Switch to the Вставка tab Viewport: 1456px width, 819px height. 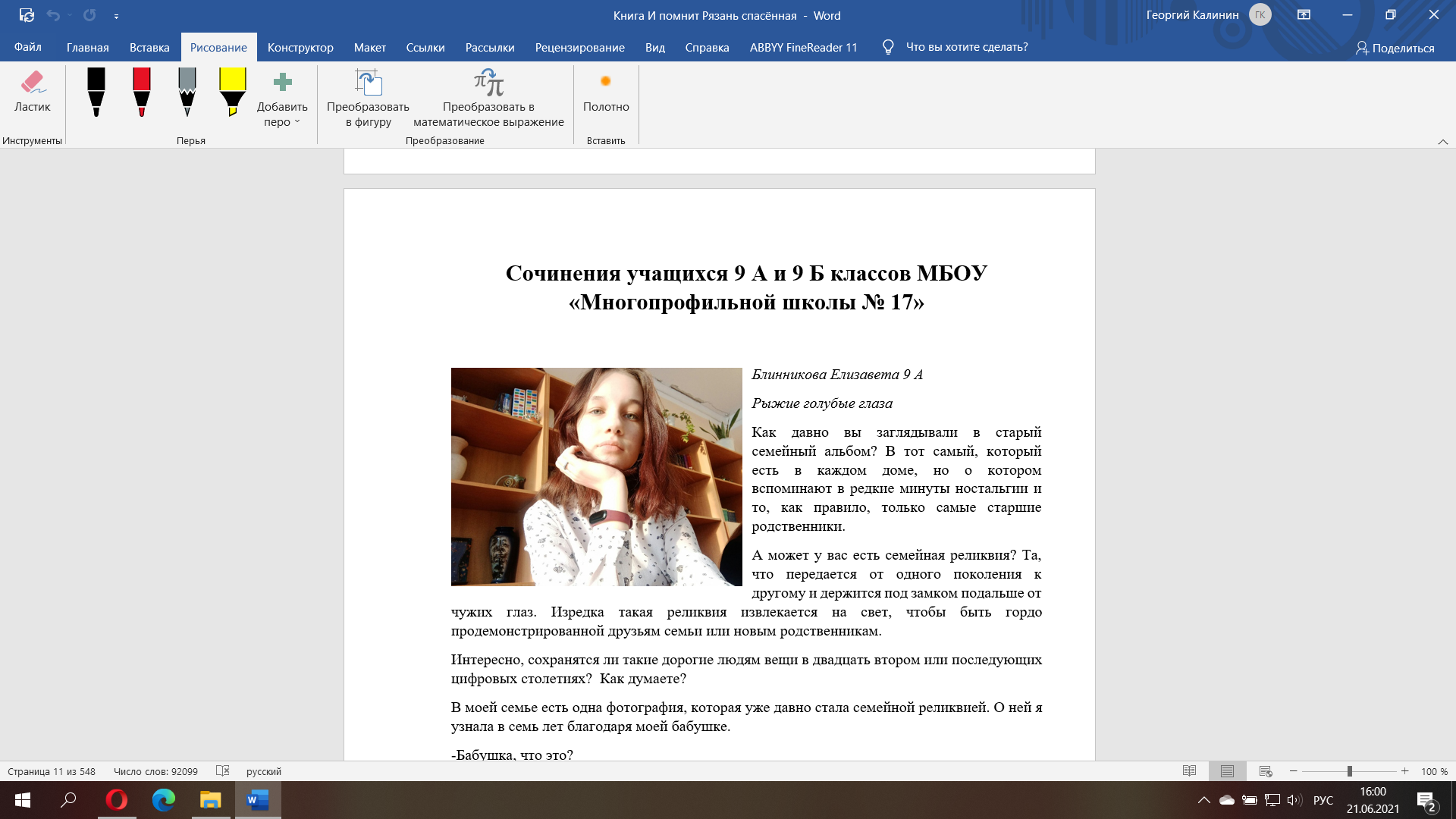click(x=149, y=47)
